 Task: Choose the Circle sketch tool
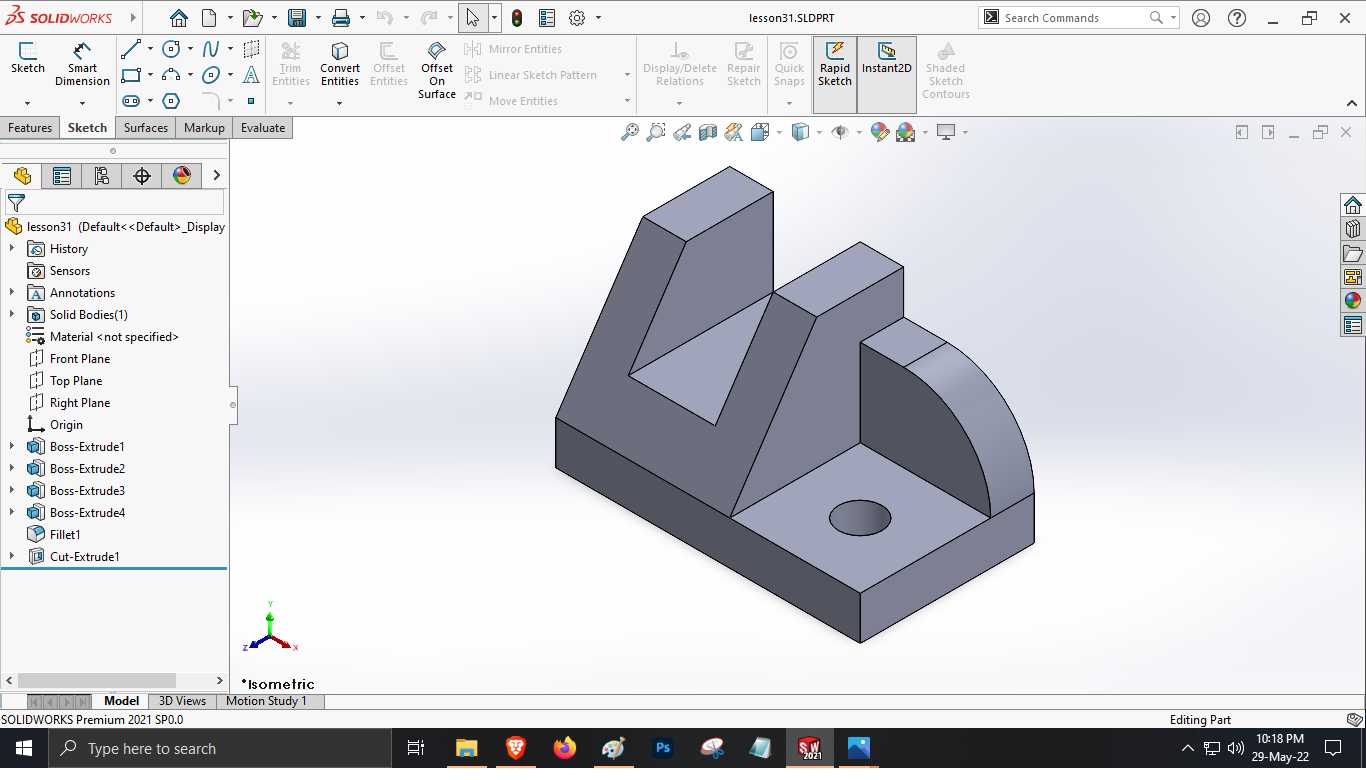coord(171,49)
